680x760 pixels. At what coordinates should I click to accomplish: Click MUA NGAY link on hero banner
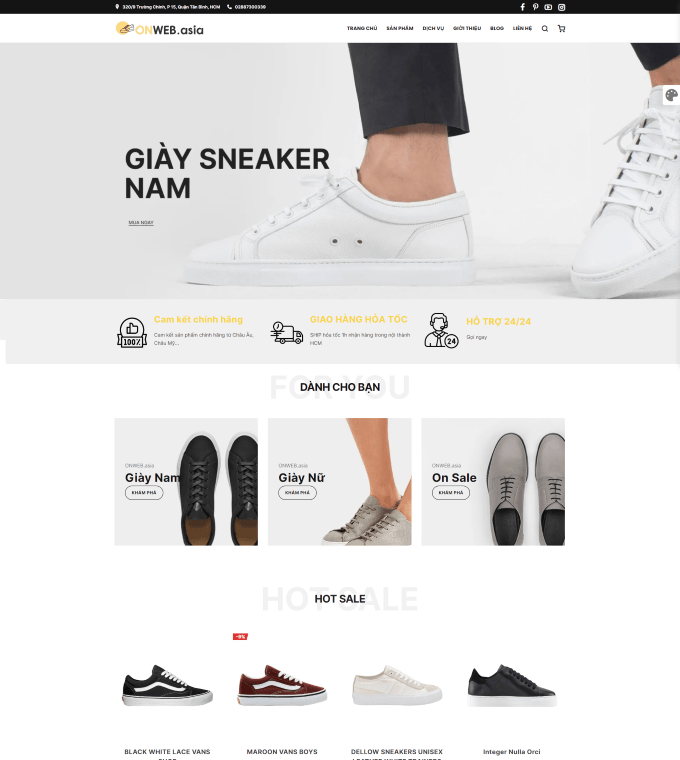pyautogui.click(x=141, y=222)
